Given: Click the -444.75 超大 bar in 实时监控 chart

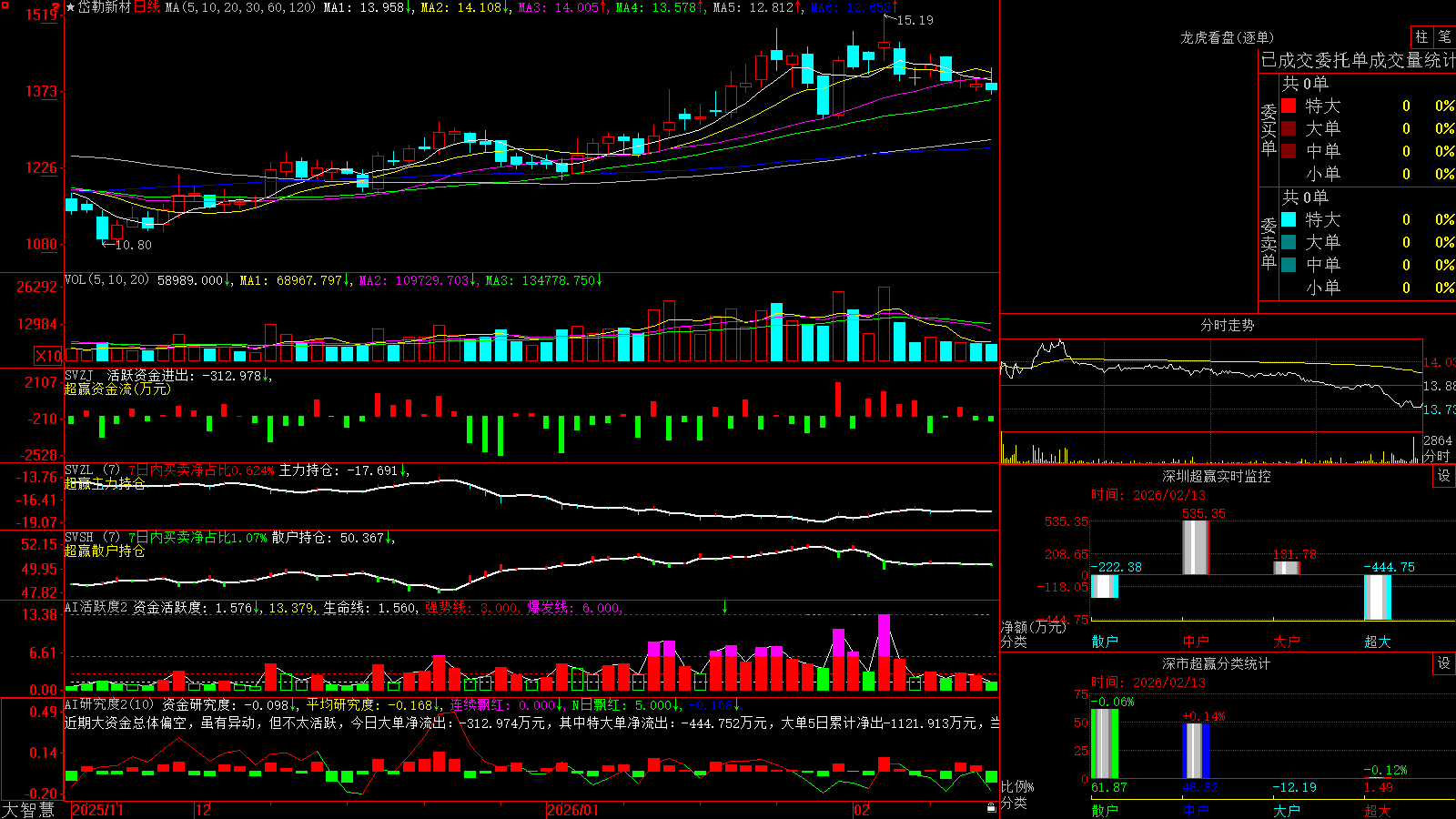Looking at the screenshot, I should pyautogui.click(x=1378, y=597).
